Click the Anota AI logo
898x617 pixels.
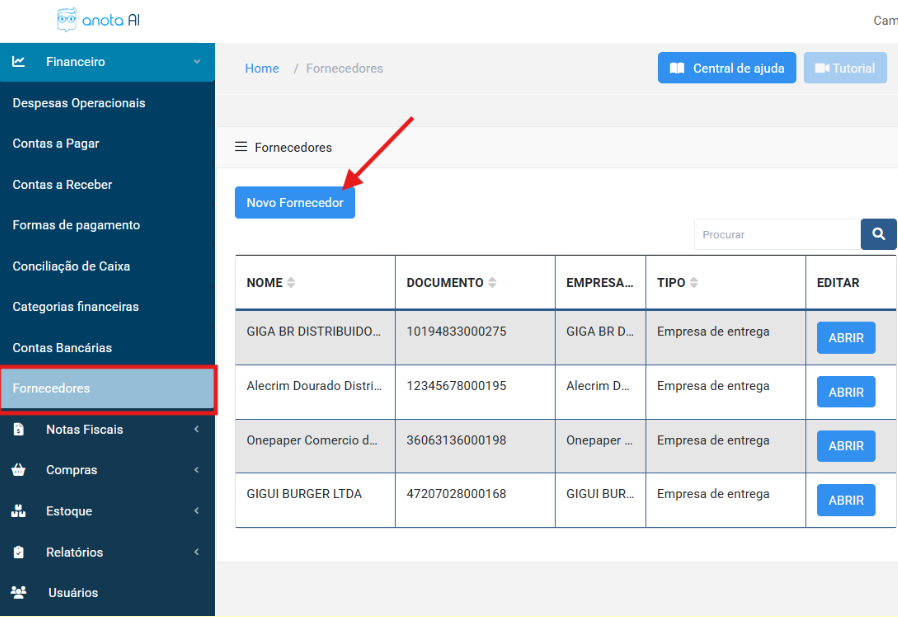(98, 20)
